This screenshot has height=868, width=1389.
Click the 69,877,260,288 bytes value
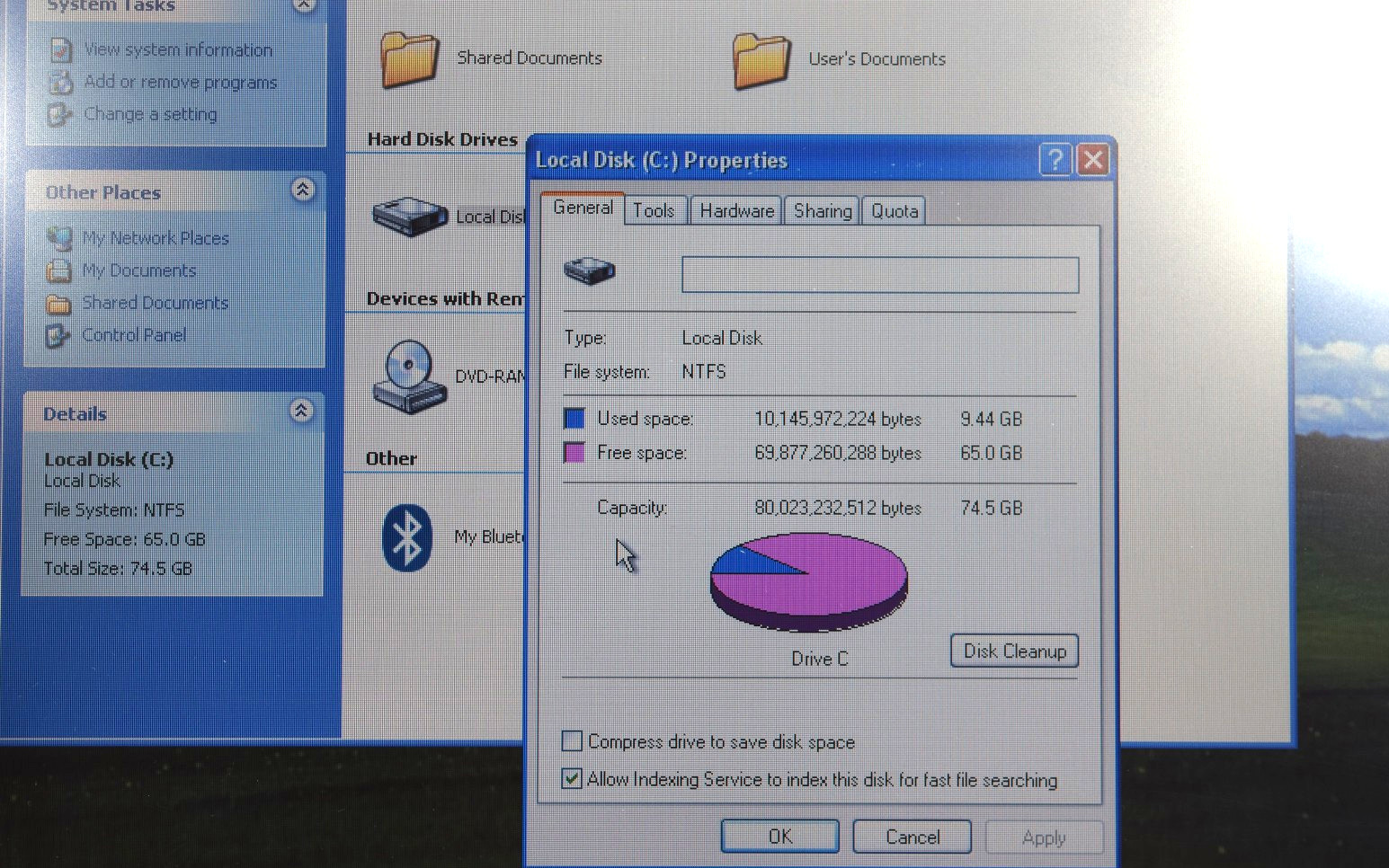point(838,453)
